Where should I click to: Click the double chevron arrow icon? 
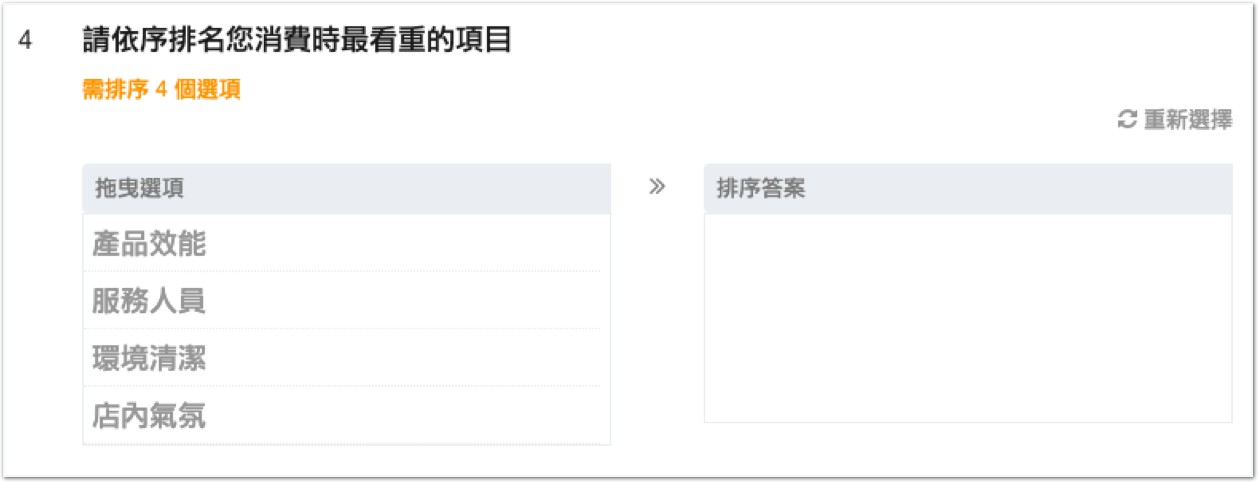pyautogui.click(x=657, y=186)
